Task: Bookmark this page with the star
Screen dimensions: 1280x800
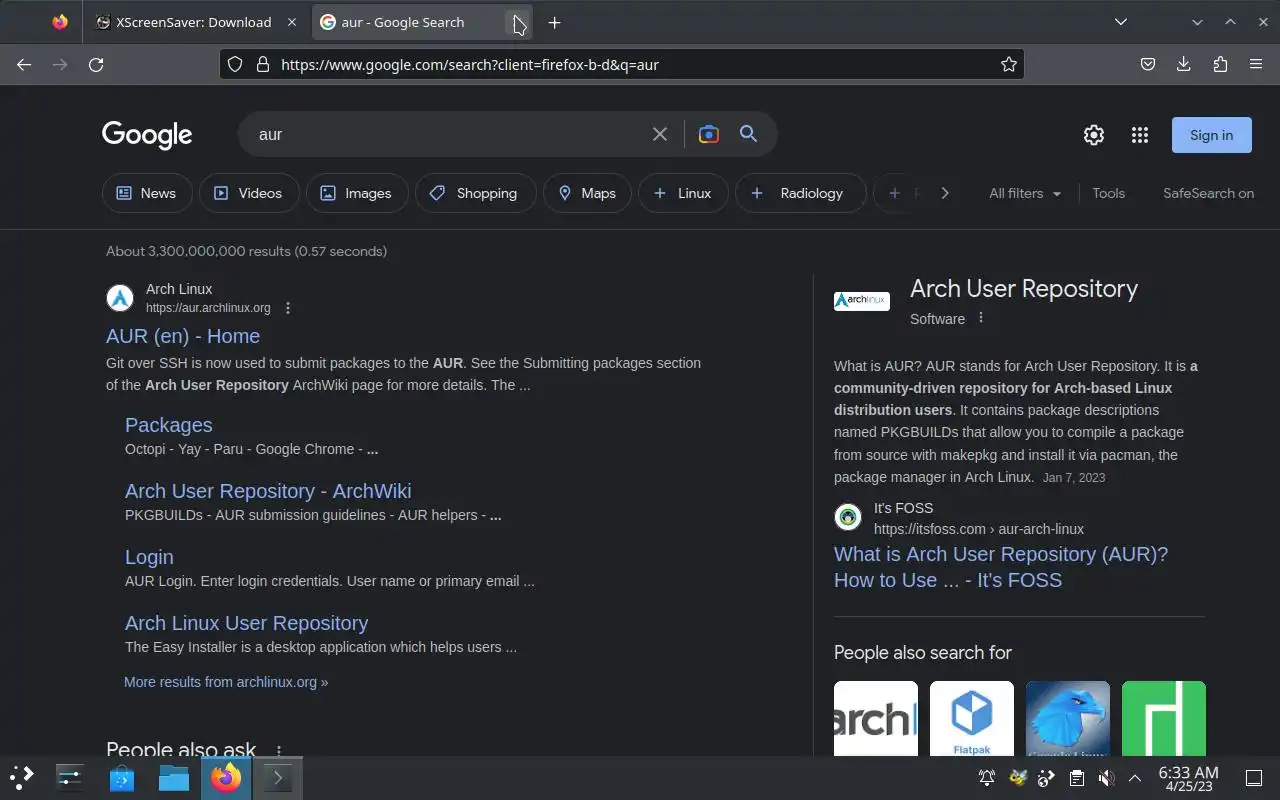Action: coord(1009,64)
